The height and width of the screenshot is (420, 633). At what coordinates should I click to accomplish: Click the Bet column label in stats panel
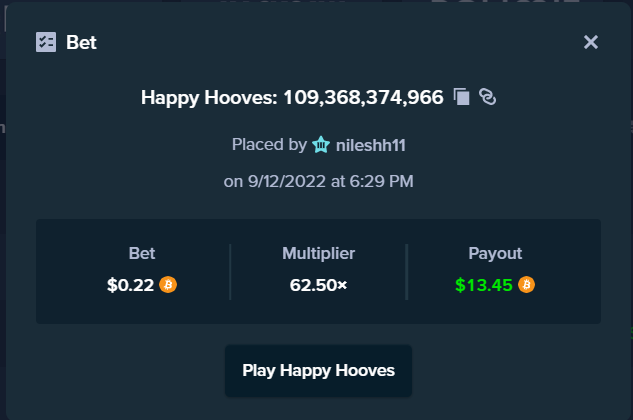tap(142, 253)
